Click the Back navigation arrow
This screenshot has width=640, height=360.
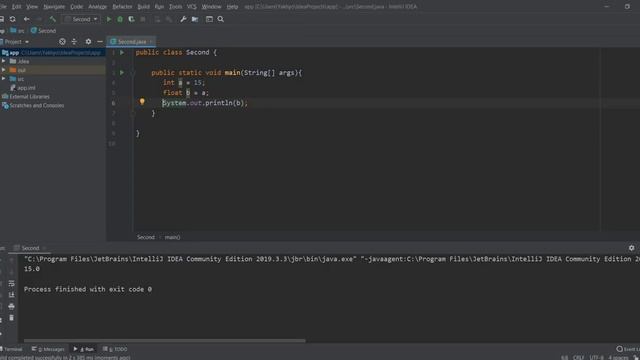[27, 19]
